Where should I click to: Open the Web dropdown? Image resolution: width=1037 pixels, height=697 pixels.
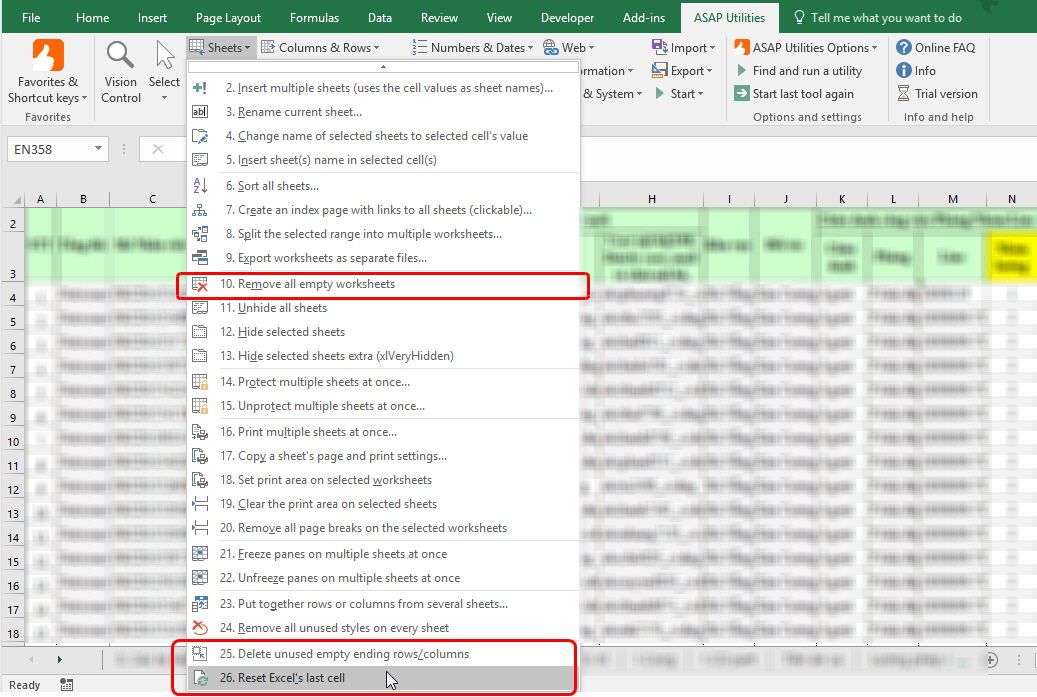click(569, 48)
